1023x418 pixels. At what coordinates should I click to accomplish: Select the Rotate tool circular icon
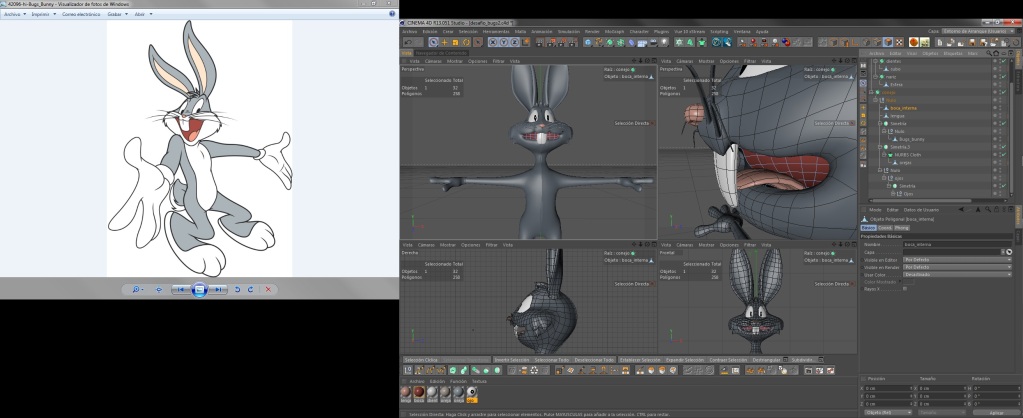(466, 42)
